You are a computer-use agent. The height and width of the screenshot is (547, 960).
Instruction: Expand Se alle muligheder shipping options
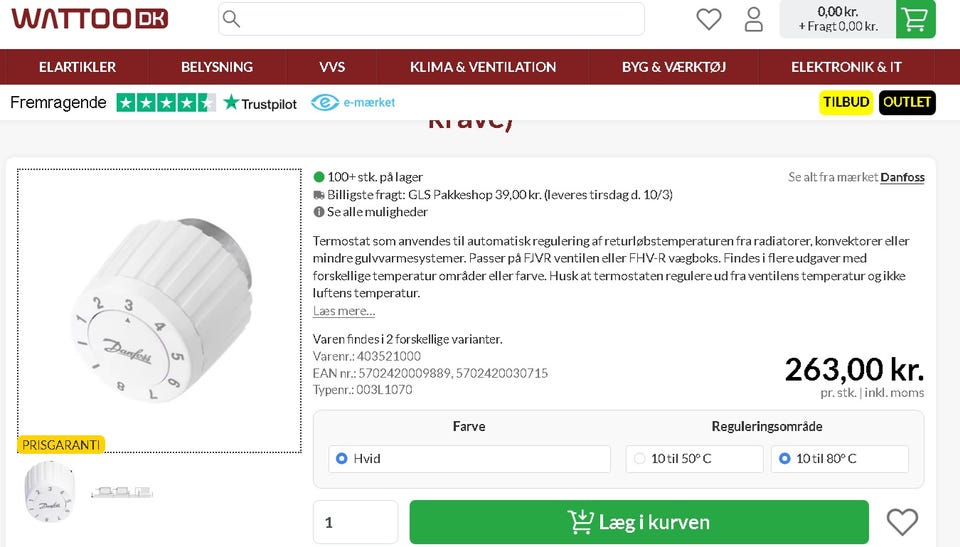click(377, 212)
